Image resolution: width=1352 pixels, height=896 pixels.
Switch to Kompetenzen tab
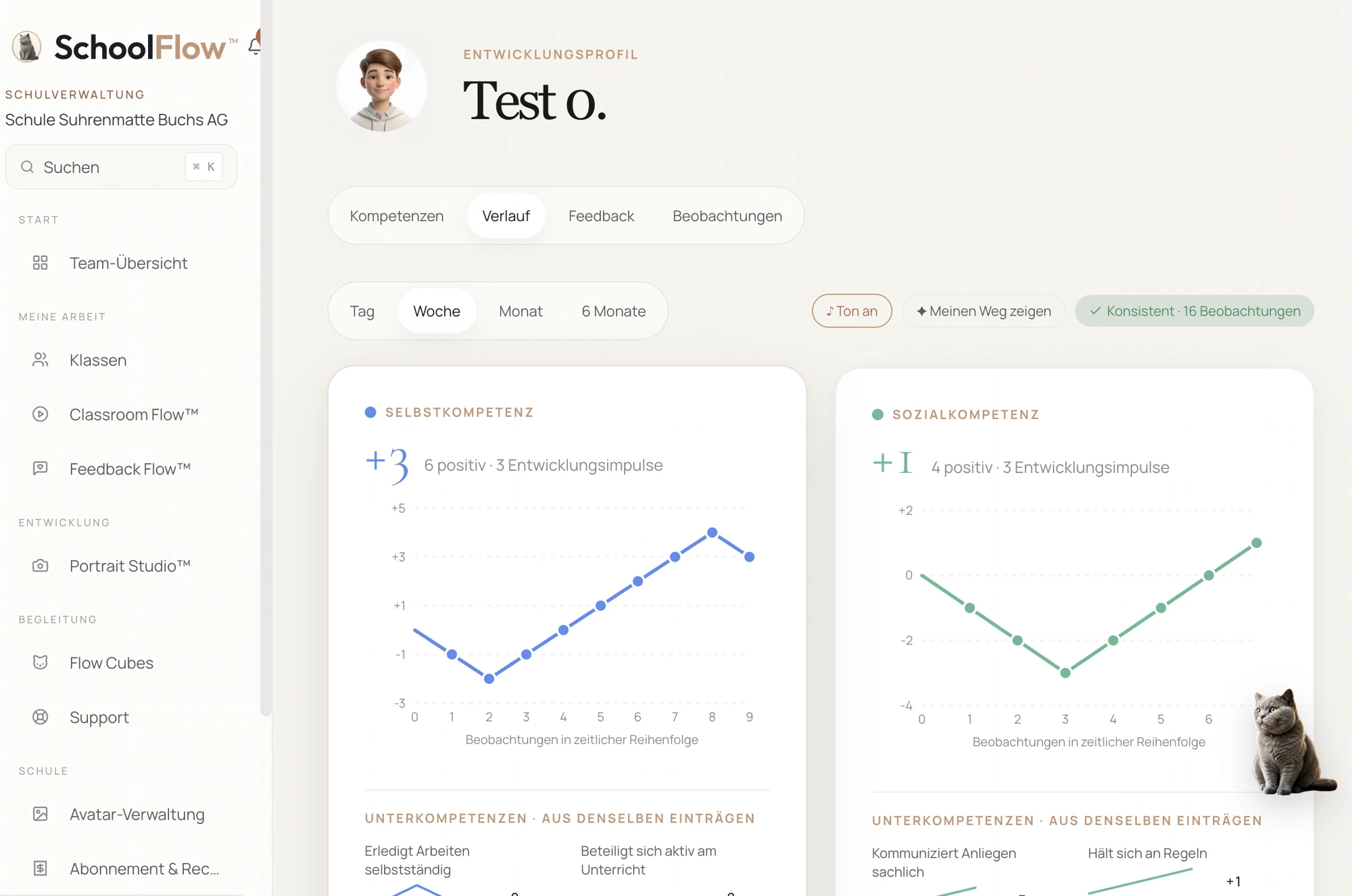click(x=397, y=216)
